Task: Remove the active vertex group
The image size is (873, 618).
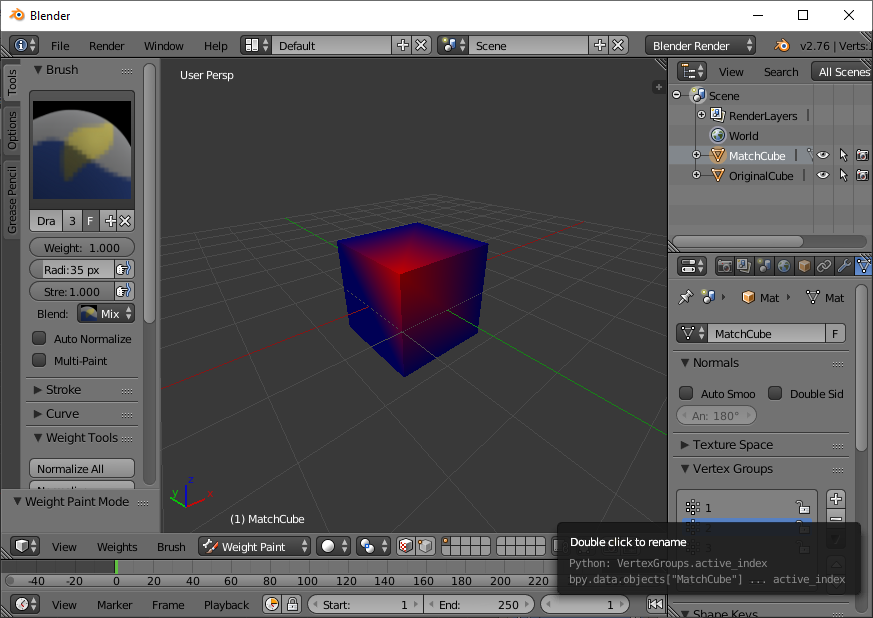Action: click(x=836, y=518)
